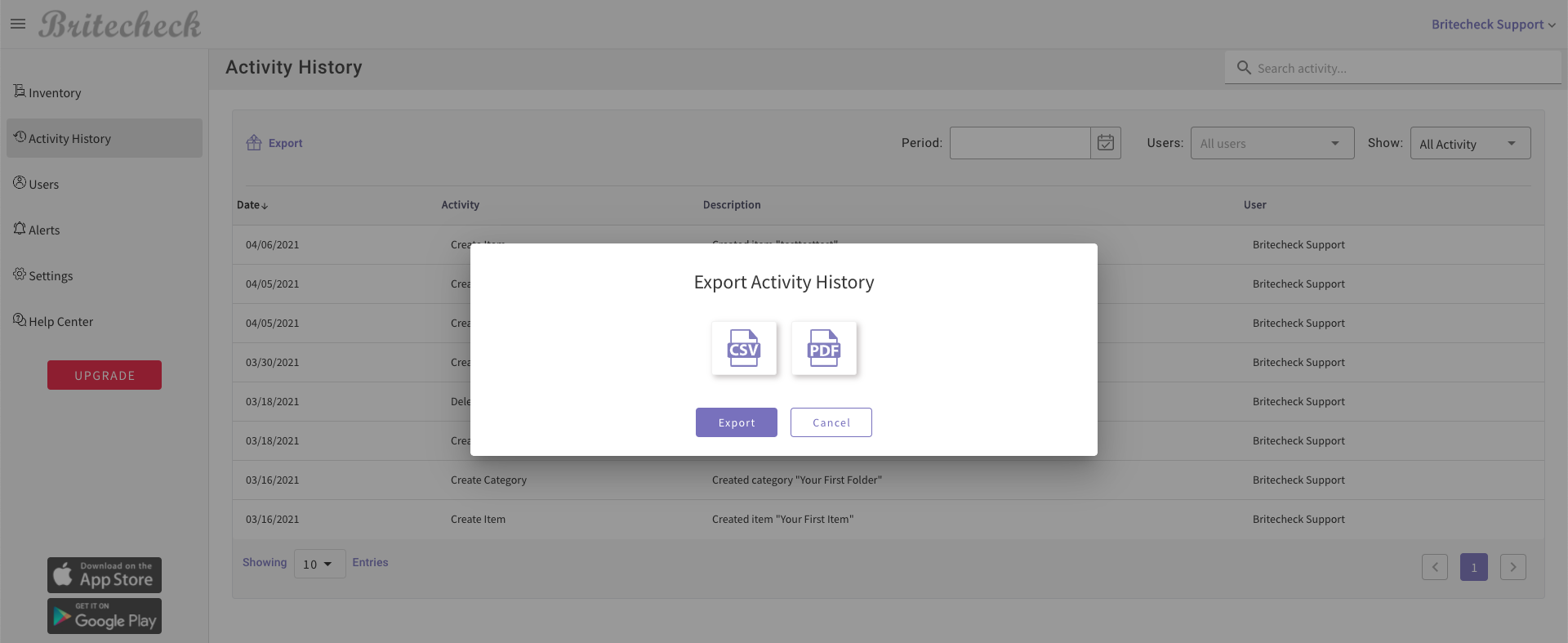Click the Period date input field
This screenshot has width=1568, height=643.
1020,143
